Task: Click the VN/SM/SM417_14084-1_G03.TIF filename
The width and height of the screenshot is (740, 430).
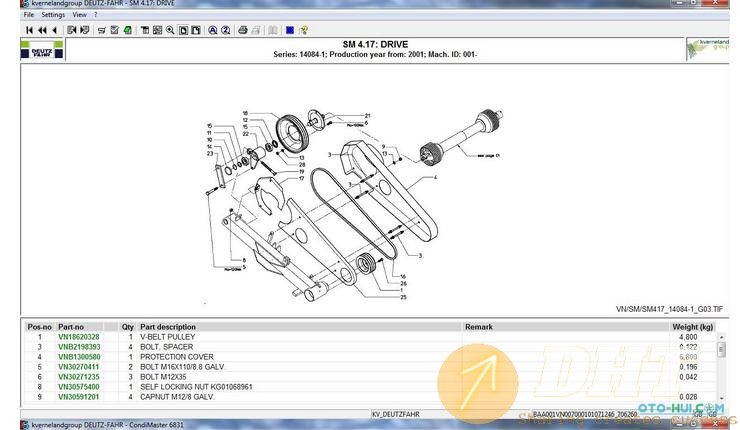Action: (x=669, y=309)
